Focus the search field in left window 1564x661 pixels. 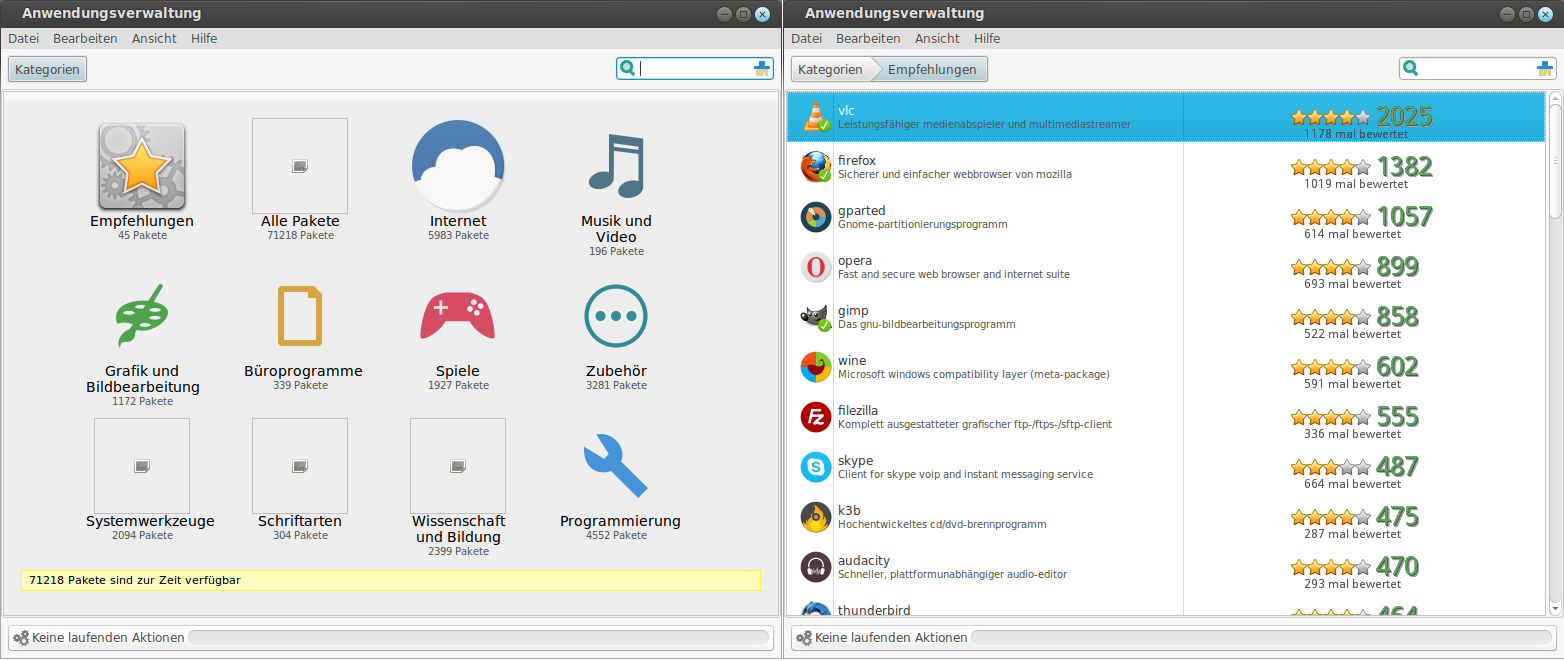695,68
